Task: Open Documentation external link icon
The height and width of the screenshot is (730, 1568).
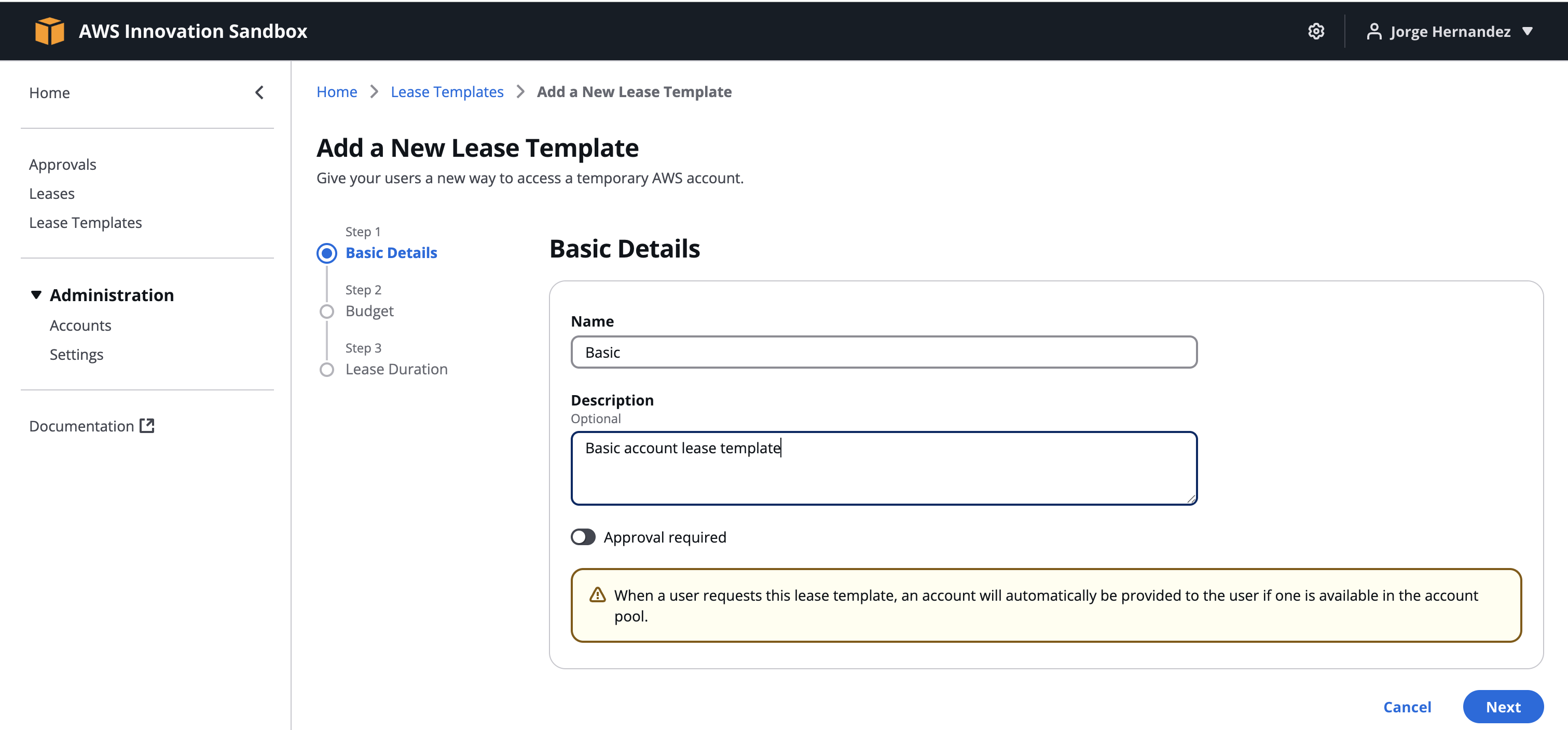Action: point(147,425)
